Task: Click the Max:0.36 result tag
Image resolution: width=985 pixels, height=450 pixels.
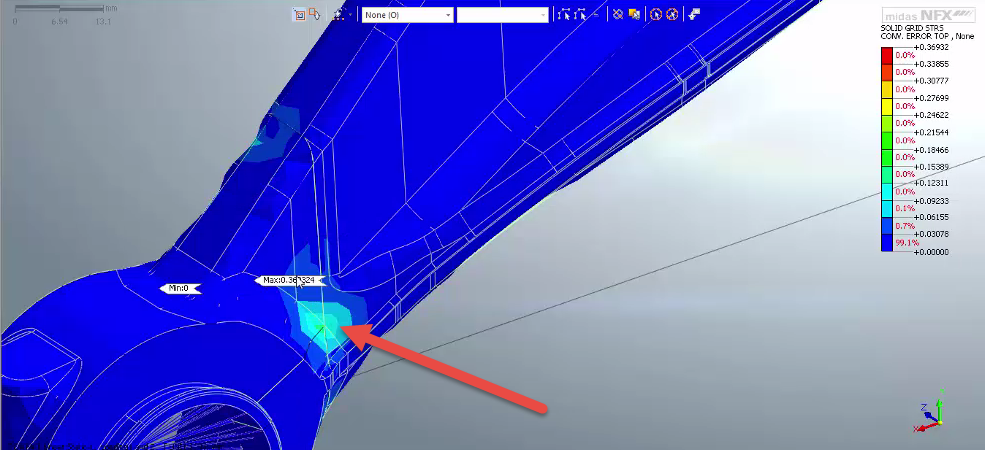Action: coord(289,280)
